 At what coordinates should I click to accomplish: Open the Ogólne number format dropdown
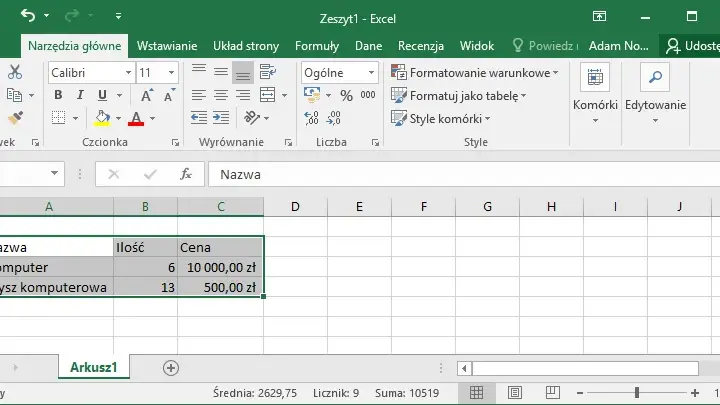point(371,73)
